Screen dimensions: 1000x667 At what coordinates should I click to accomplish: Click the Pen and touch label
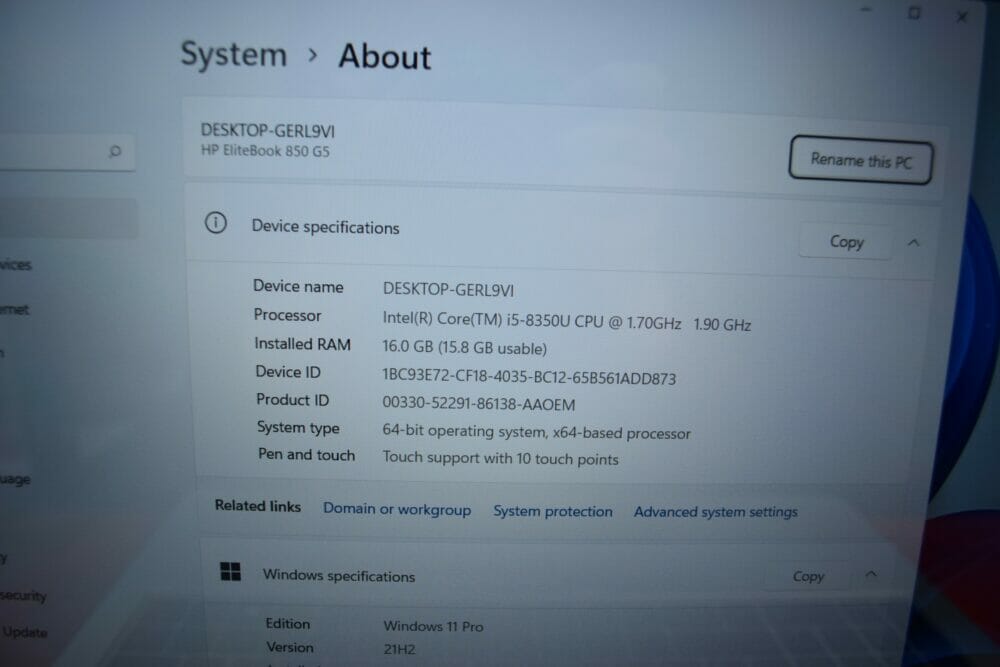coord(306,455)
